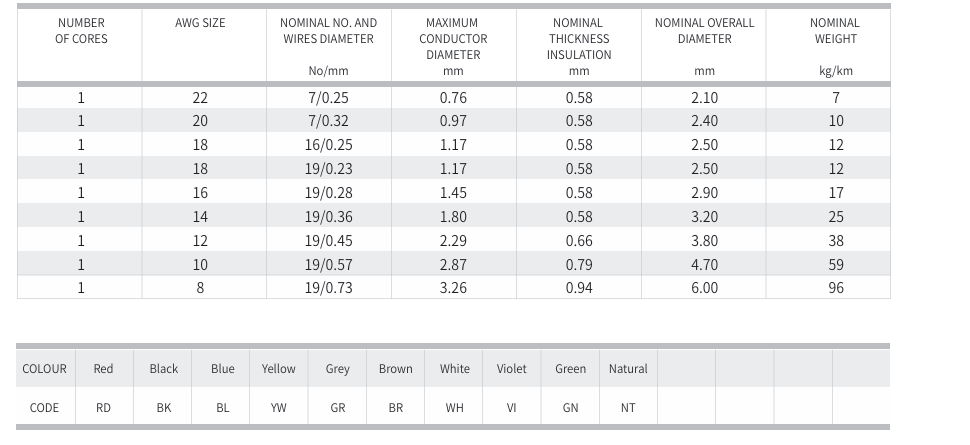The image size is (970, 445).
Task: Click the "COLOUR" row label
Action: point(44,369)
